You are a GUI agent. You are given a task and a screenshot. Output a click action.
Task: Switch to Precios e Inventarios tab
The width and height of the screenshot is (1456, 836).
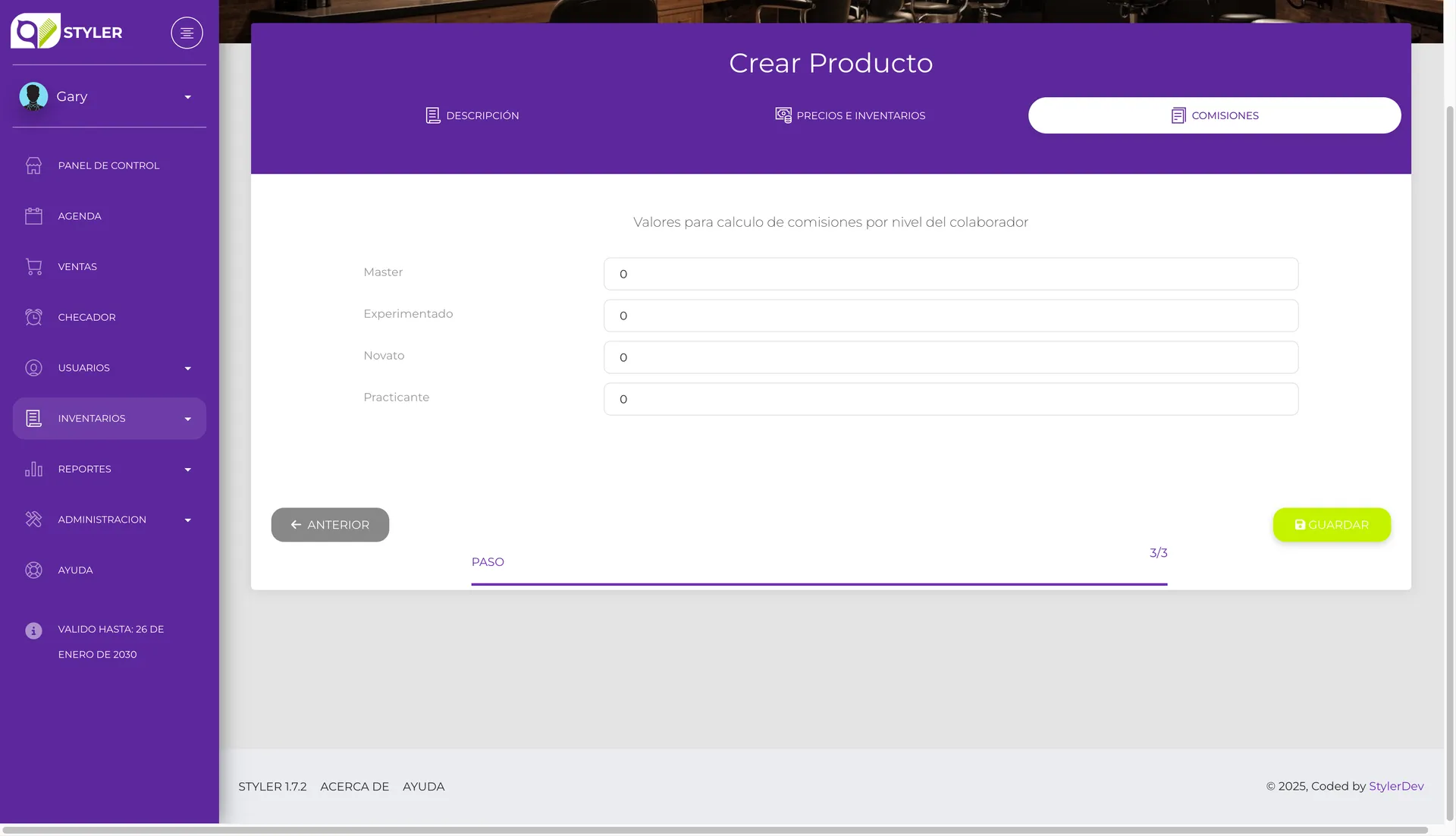click(x=850, y=115)
